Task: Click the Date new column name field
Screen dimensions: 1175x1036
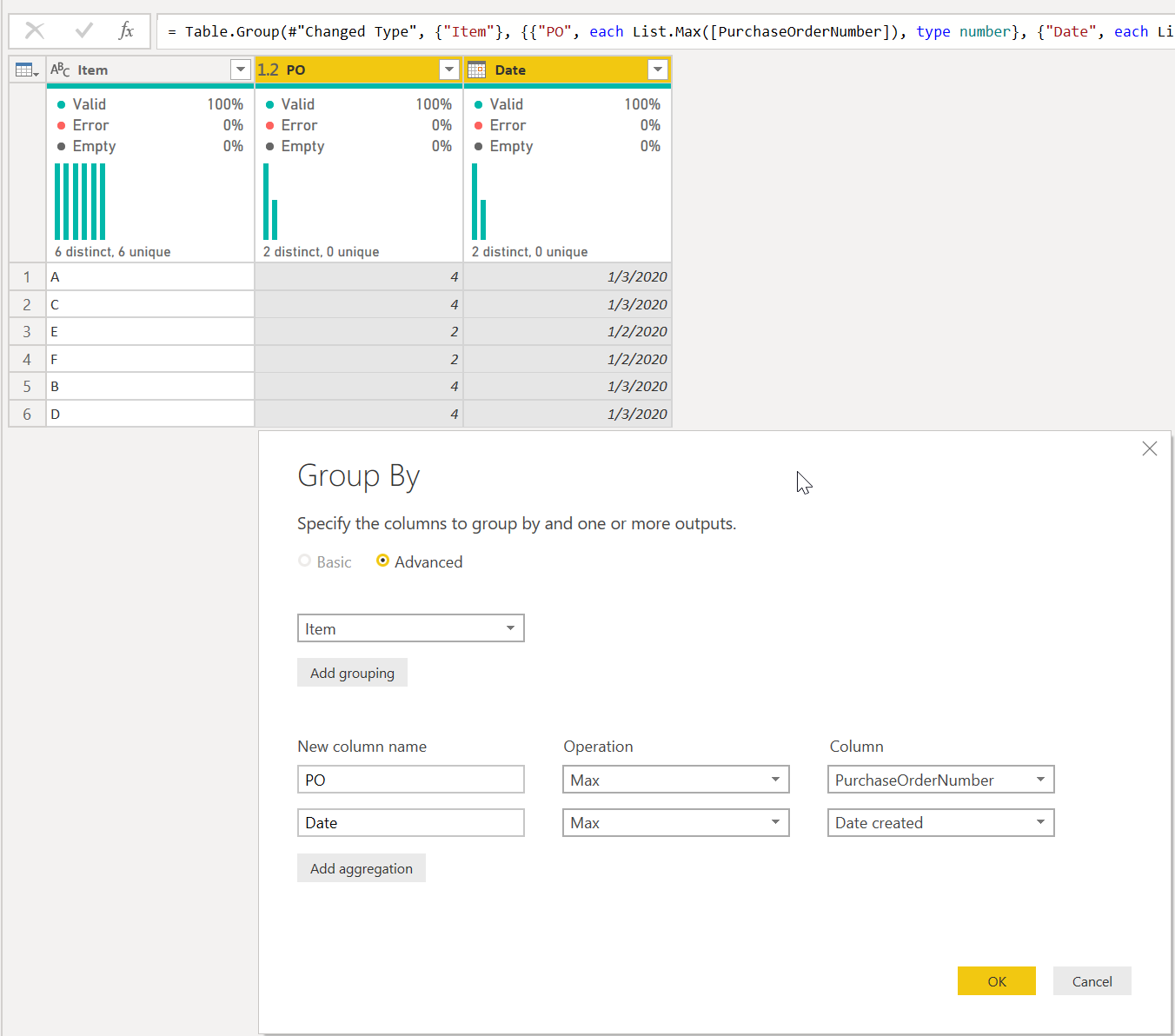Action: pos(411,822)
